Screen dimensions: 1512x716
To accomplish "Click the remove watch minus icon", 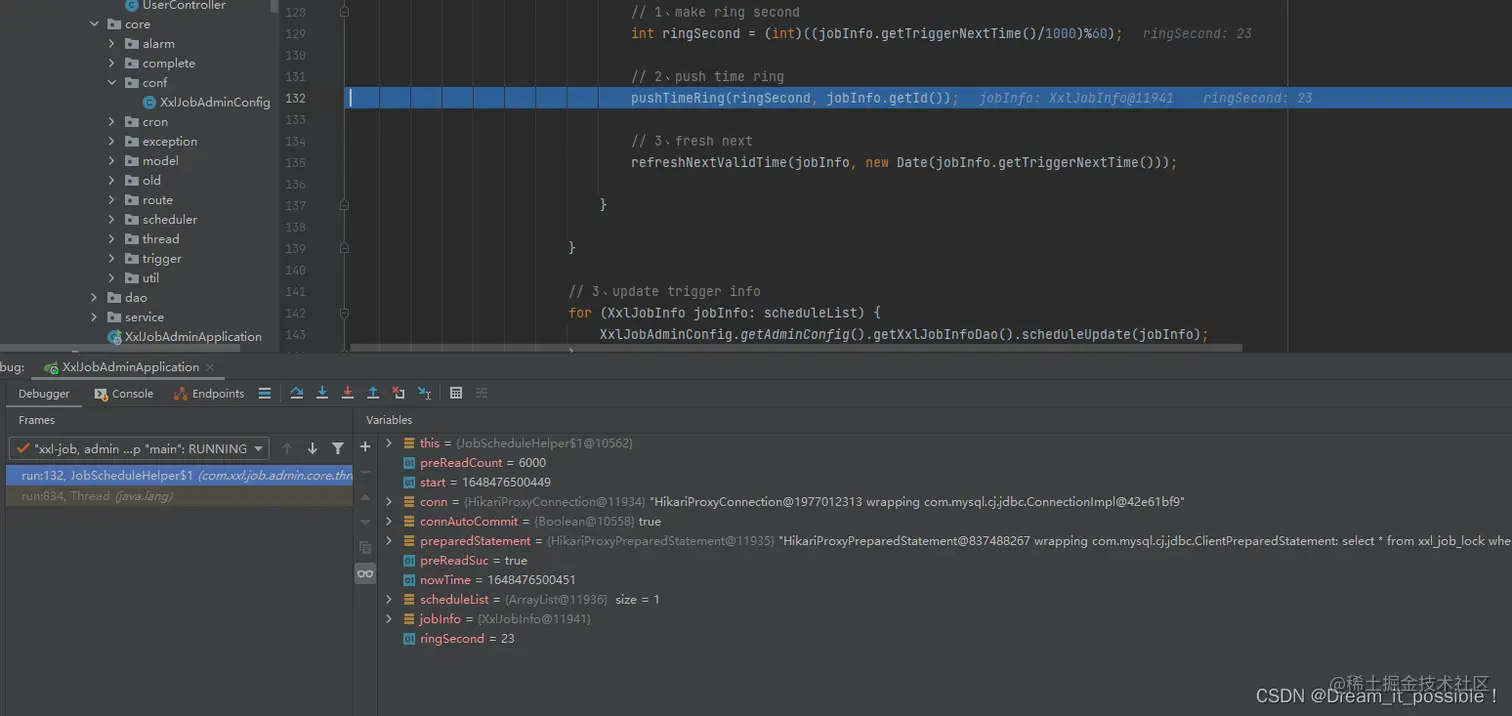I will [x=365, y=472].
